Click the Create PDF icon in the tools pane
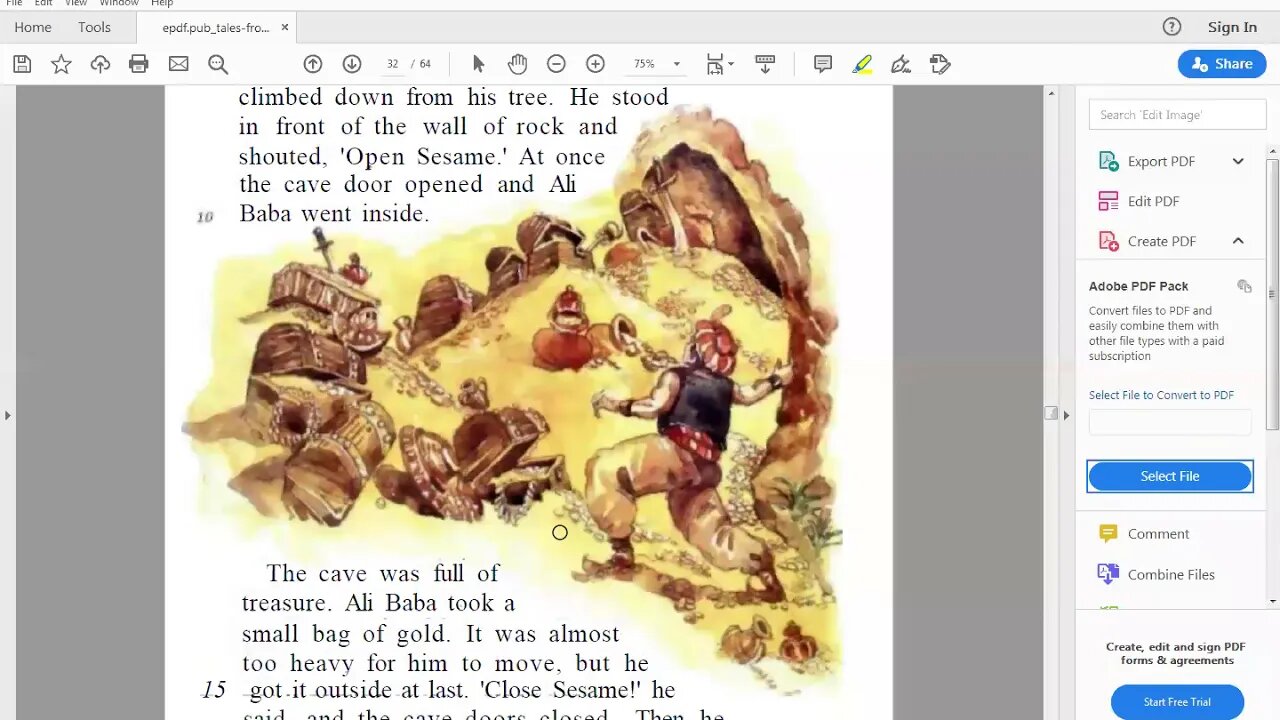 pos(1108,241)
